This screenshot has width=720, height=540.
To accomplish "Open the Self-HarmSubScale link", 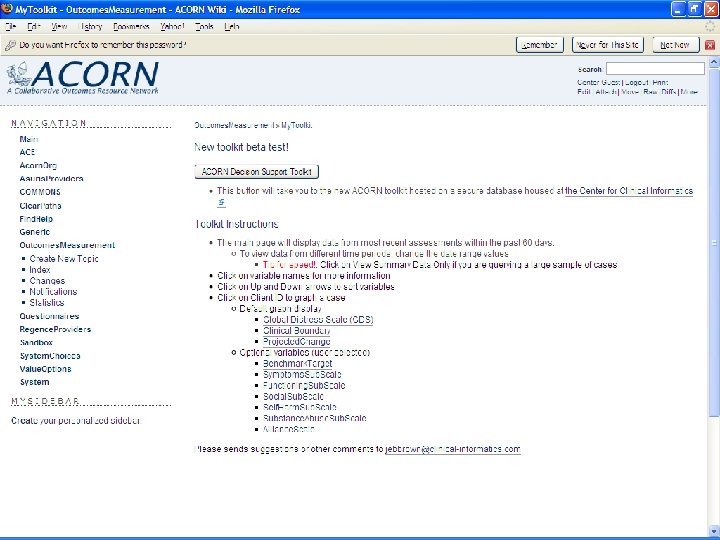I will [299, 407].
